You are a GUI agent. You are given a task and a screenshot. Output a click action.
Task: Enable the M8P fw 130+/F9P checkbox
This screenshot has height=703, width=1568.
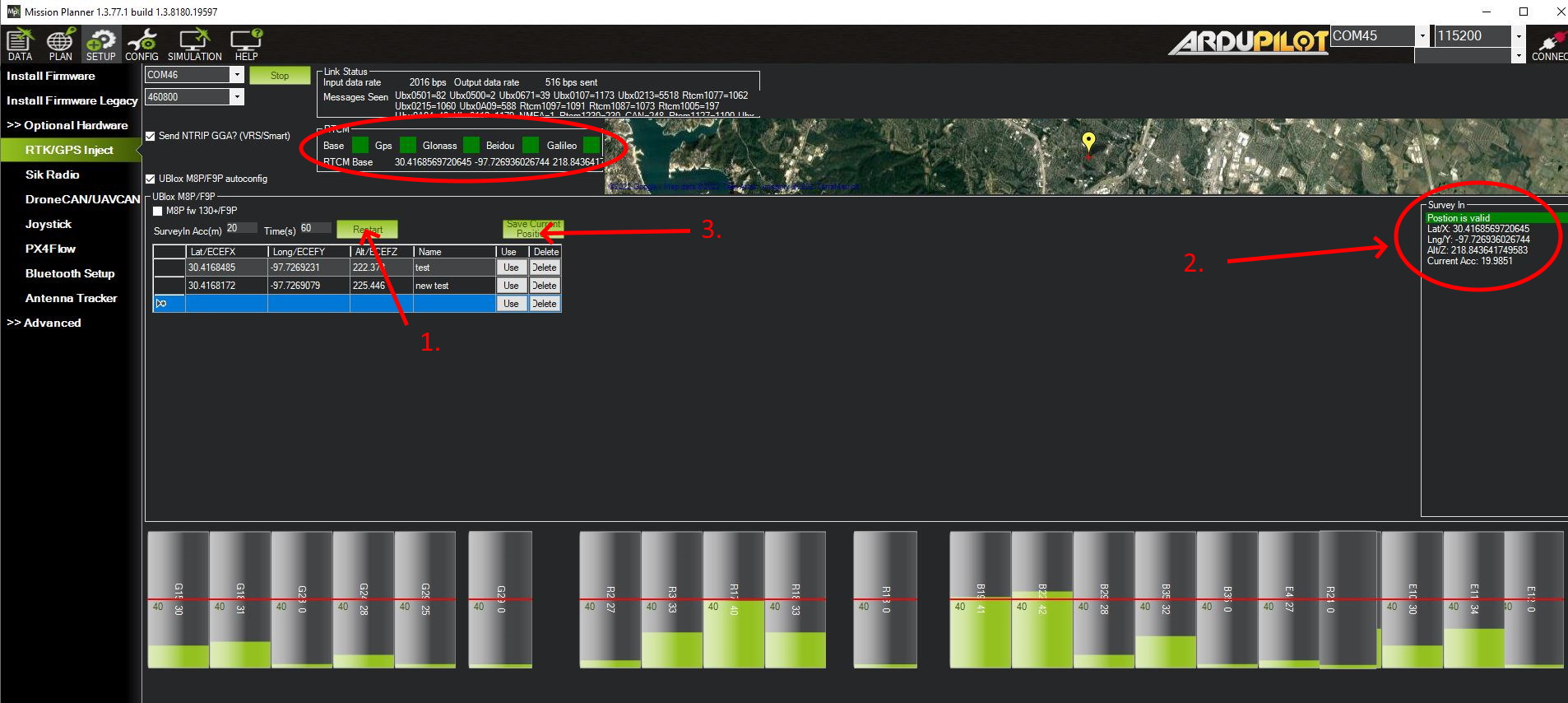[158, 211]
